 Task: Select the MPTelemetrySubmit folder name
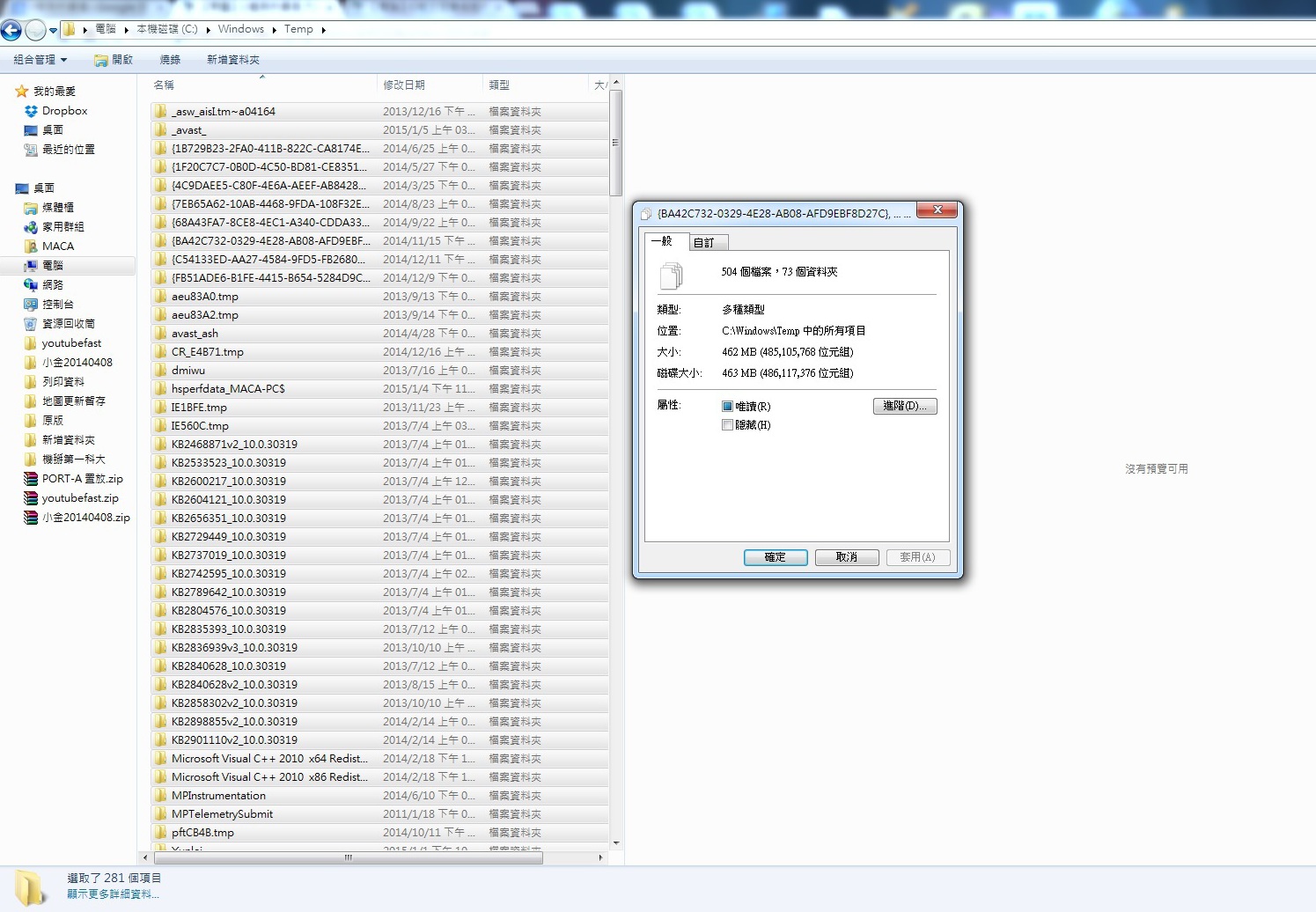[222, 814]
